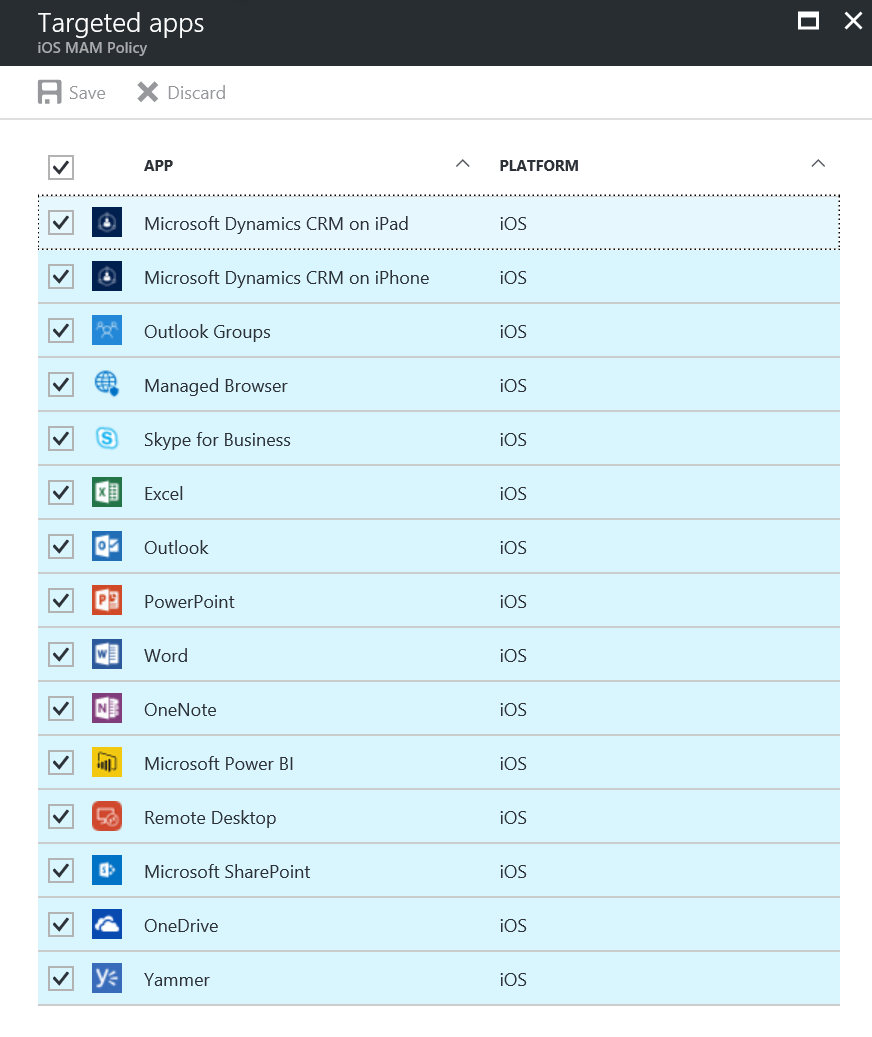Screen dimensions: 872x1037
Task: Click the Microsoft Power BI icon
Action: [107, 763]
